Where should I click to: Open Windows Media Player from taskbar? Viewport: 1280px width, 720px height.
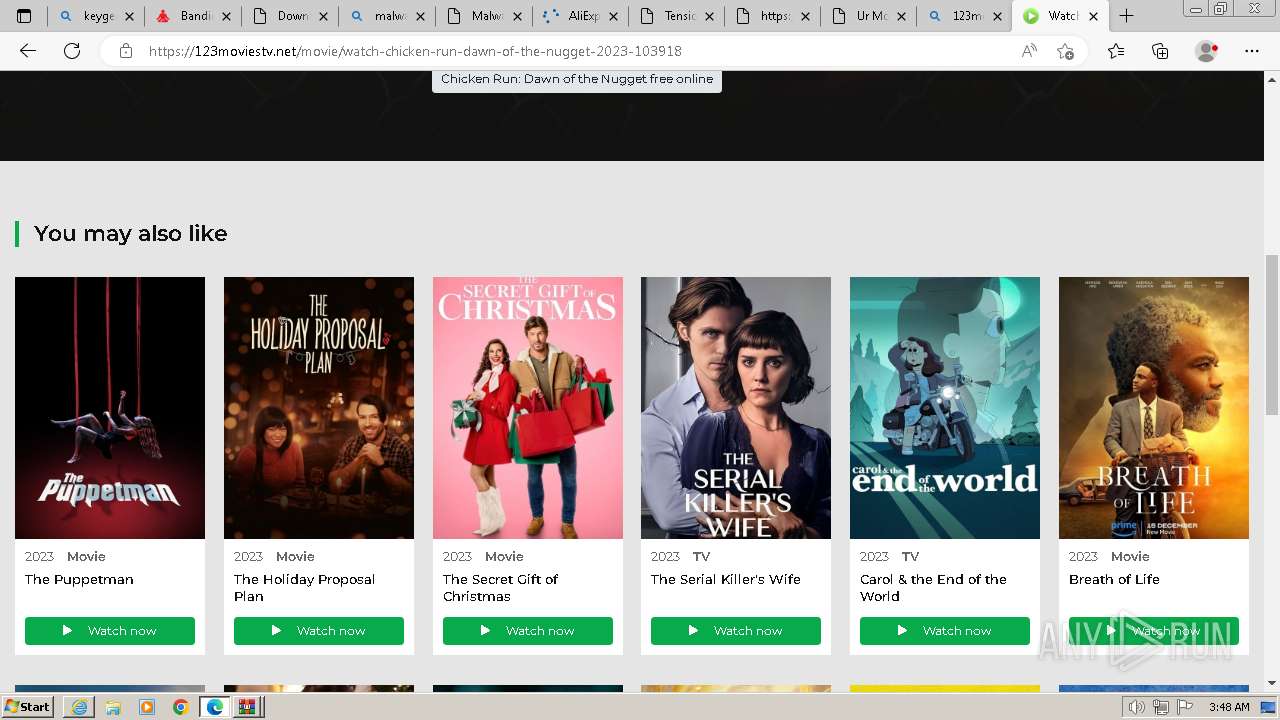(147, 707)
